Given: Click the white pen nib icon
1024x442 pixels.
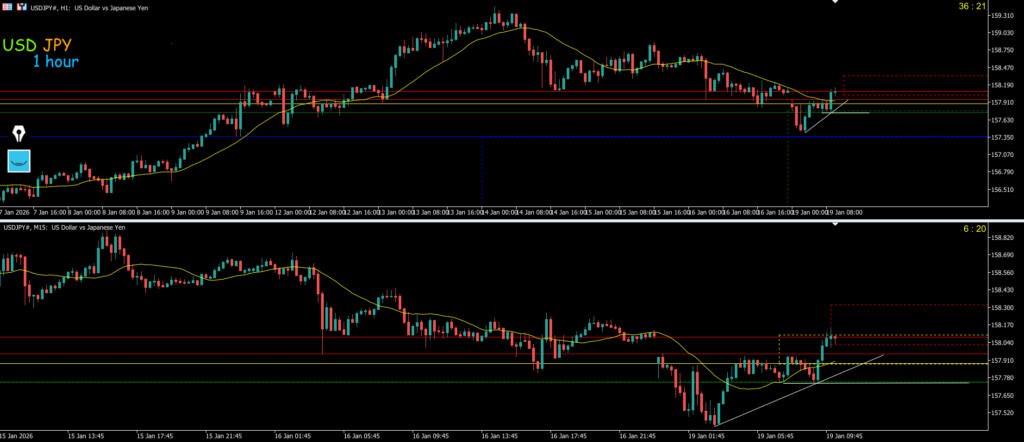Looking at the screenshot, I should coord(20,133).
